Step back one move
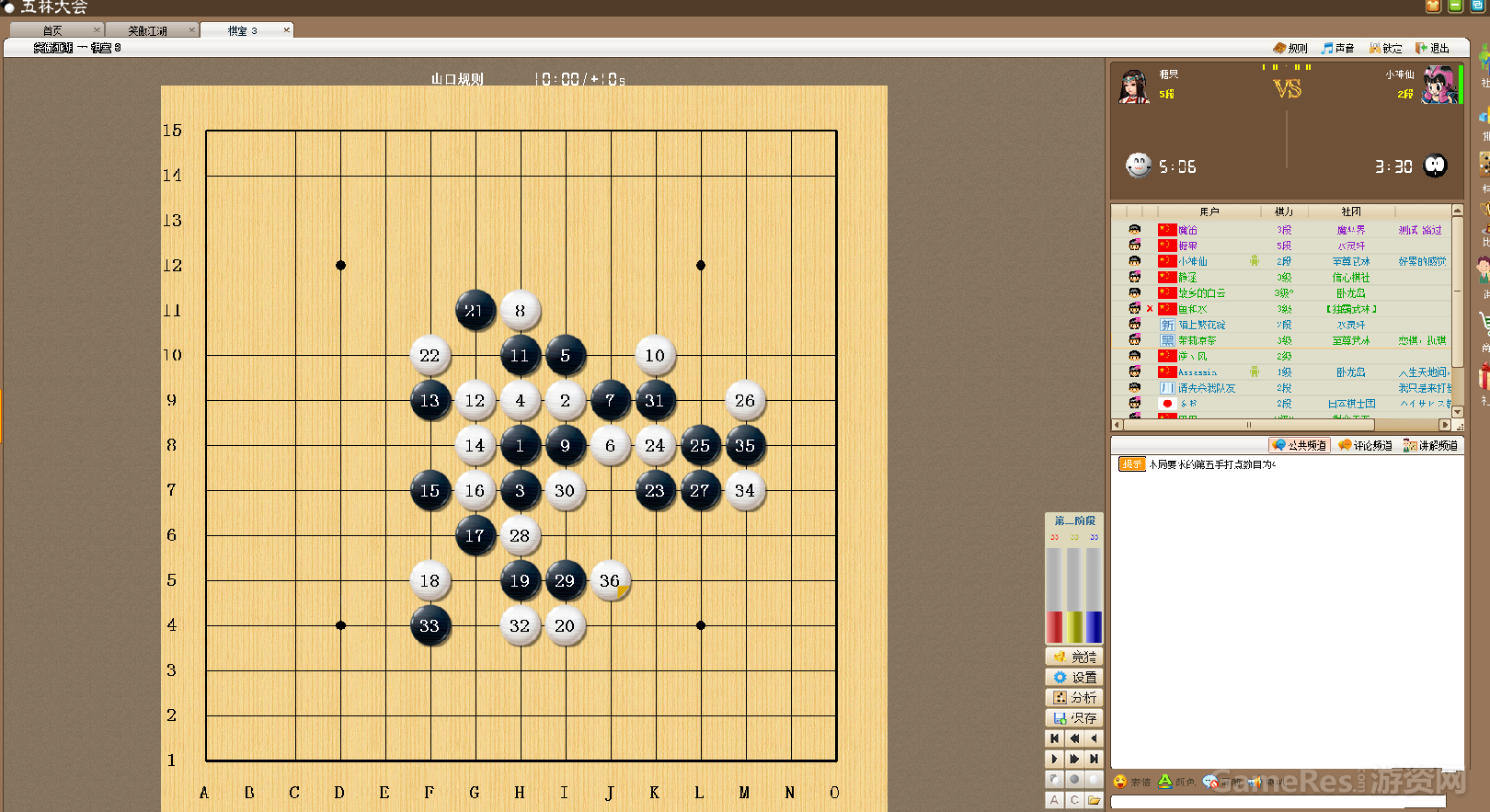The image size is (1490, 812). pyautogui.click(x=1094, y=738)
